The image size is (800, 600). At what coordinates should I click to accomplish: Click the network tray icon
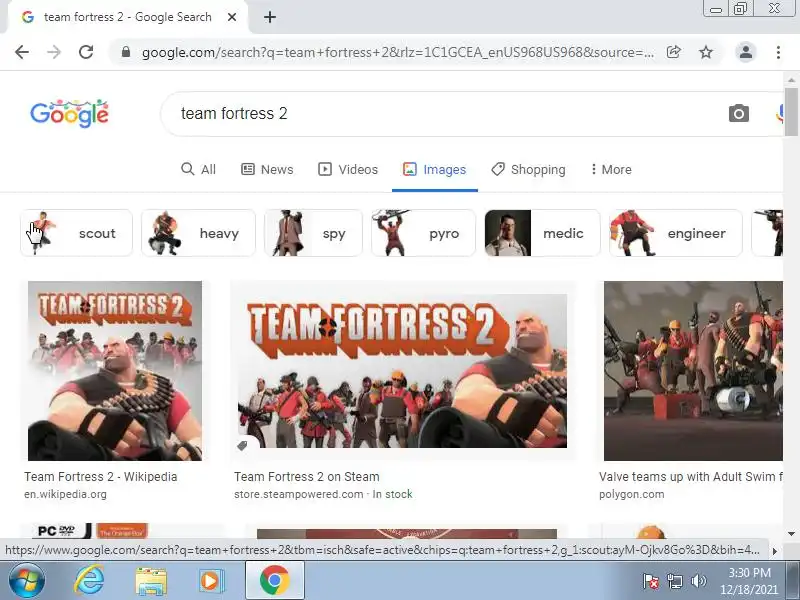674,581
